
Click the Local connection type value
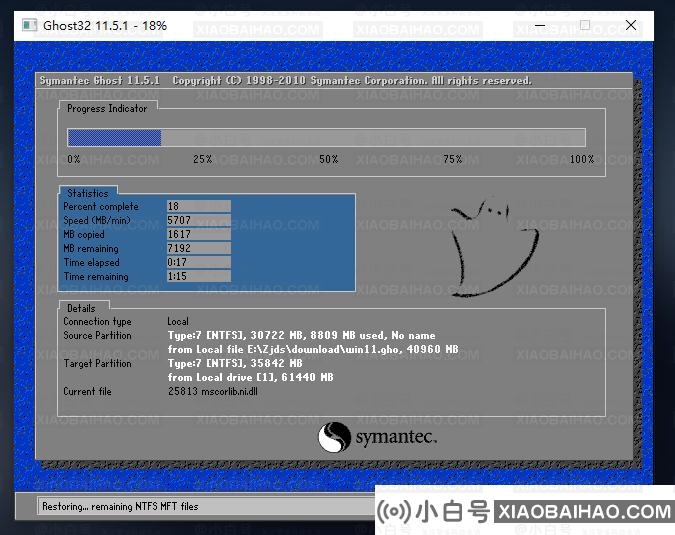point(178,322)
